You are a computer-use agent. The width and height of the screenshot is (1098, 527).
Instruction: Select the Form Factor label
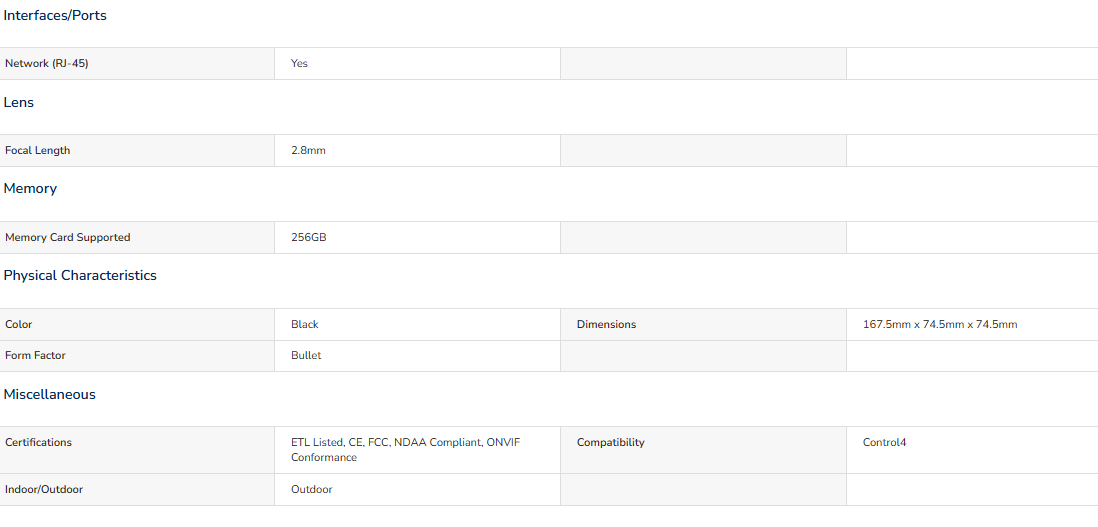click(x=35, y=356)
